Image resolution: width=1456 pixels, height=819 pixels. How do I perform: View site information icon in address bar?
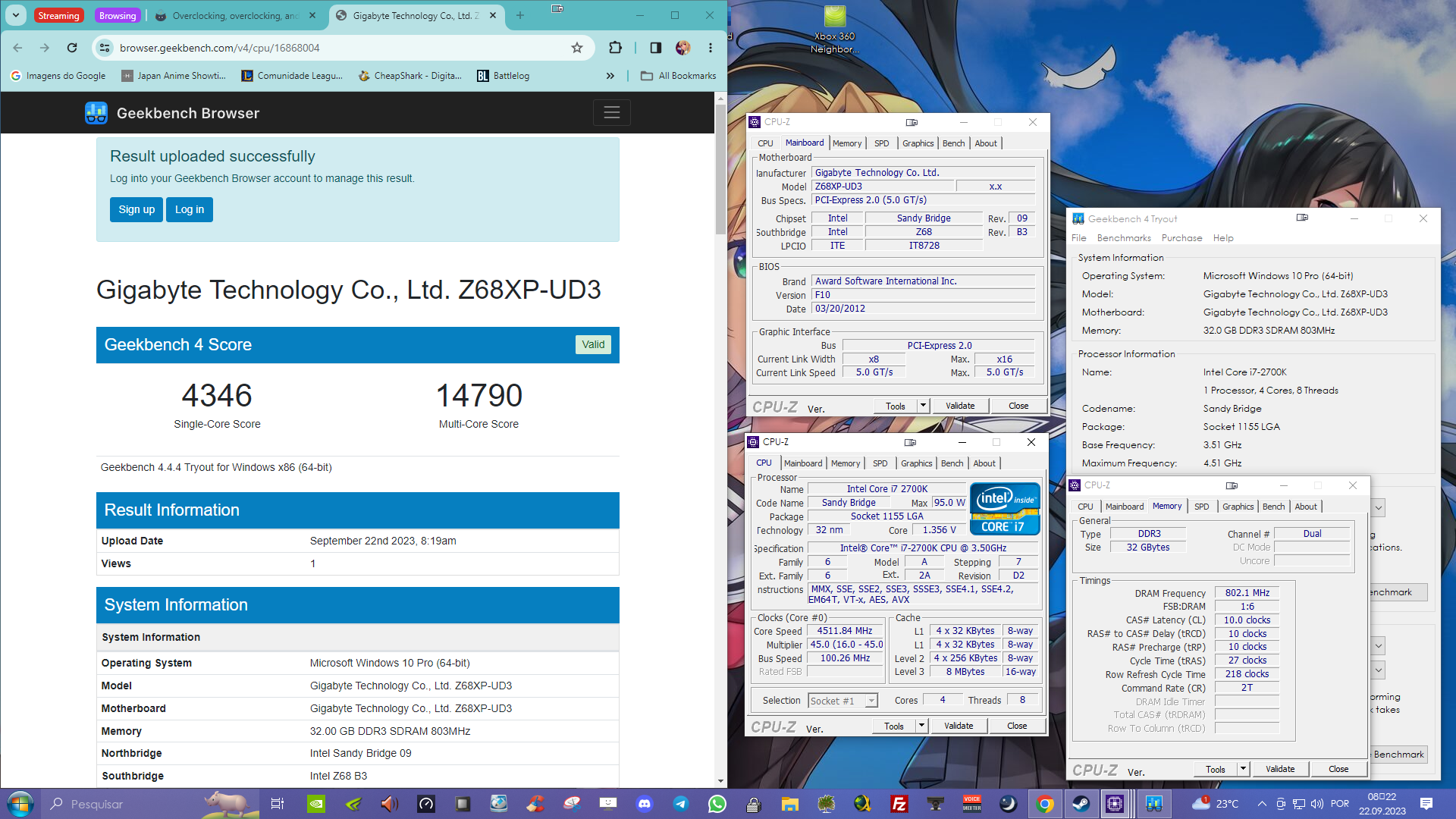(x=105, y=48)
